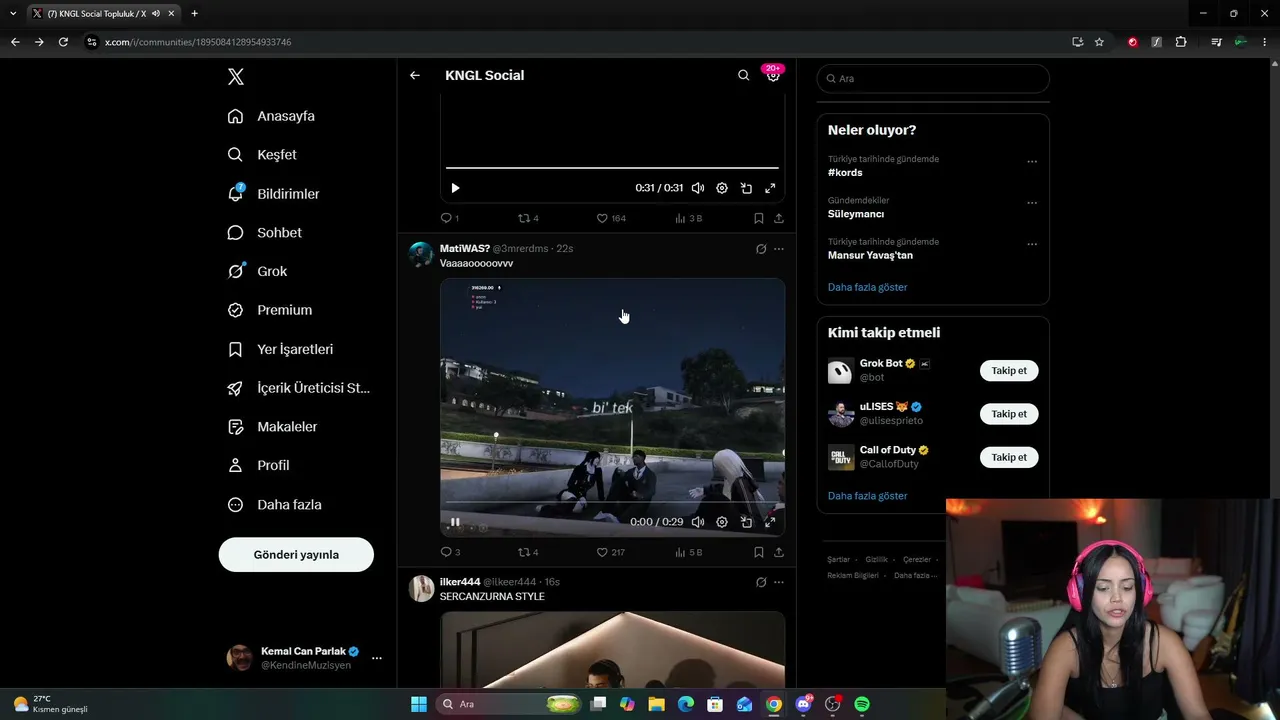
Task: Enter fullscreen on the 0:31 video
Action: (770, 188)
